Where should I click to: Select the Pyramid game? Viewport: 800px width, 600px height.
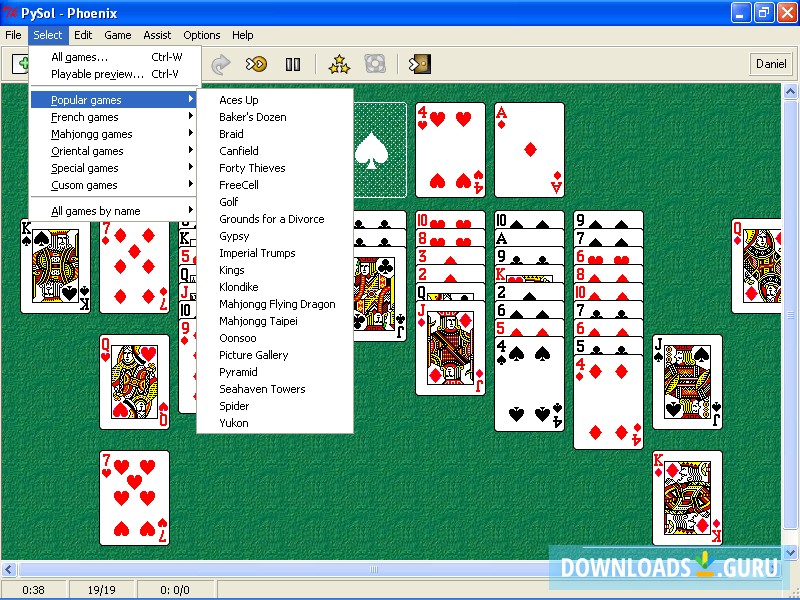[x=275, y=372]
